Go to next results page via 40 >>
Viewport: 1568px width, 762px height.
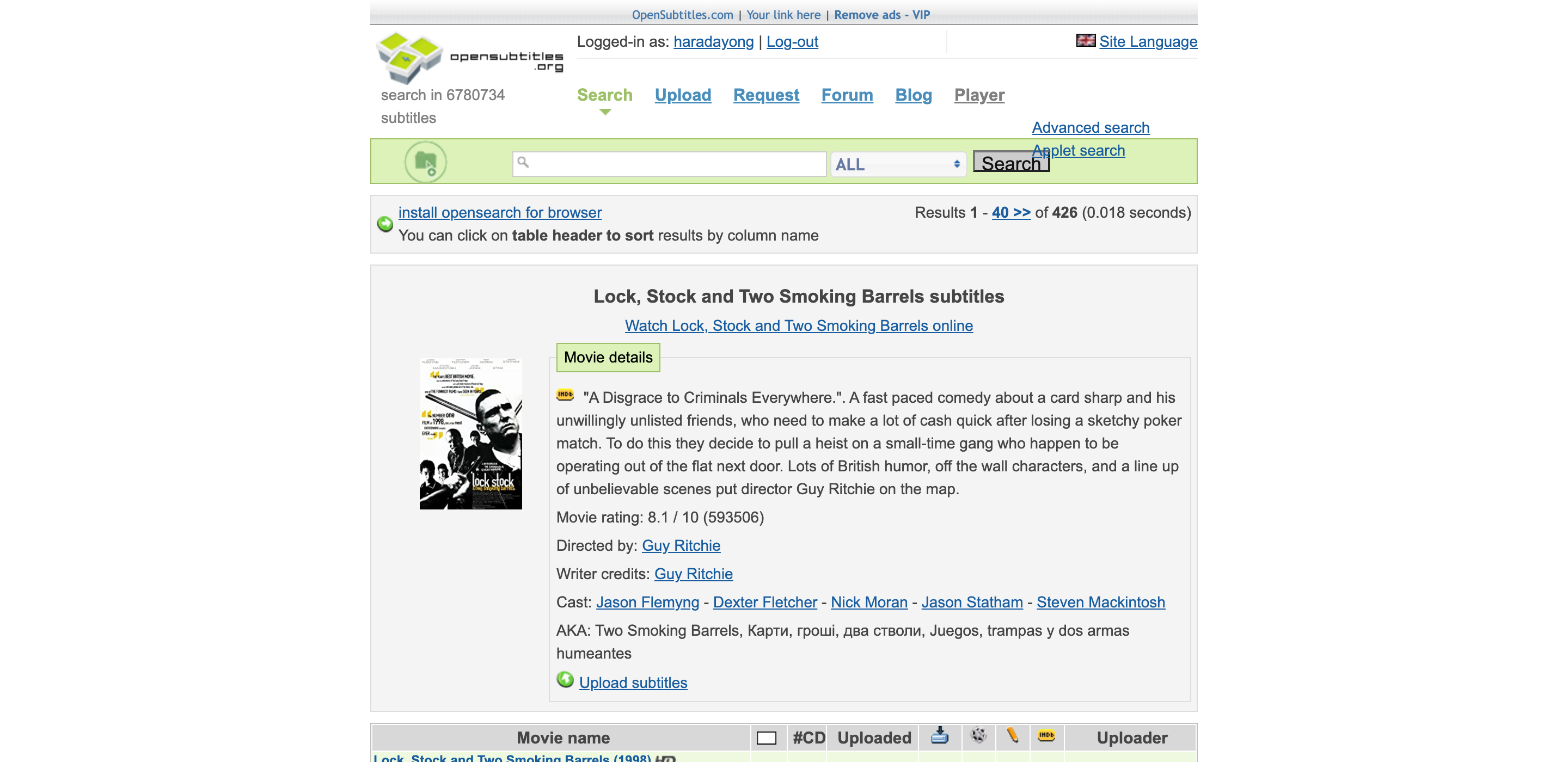(x=1010, y=212)
